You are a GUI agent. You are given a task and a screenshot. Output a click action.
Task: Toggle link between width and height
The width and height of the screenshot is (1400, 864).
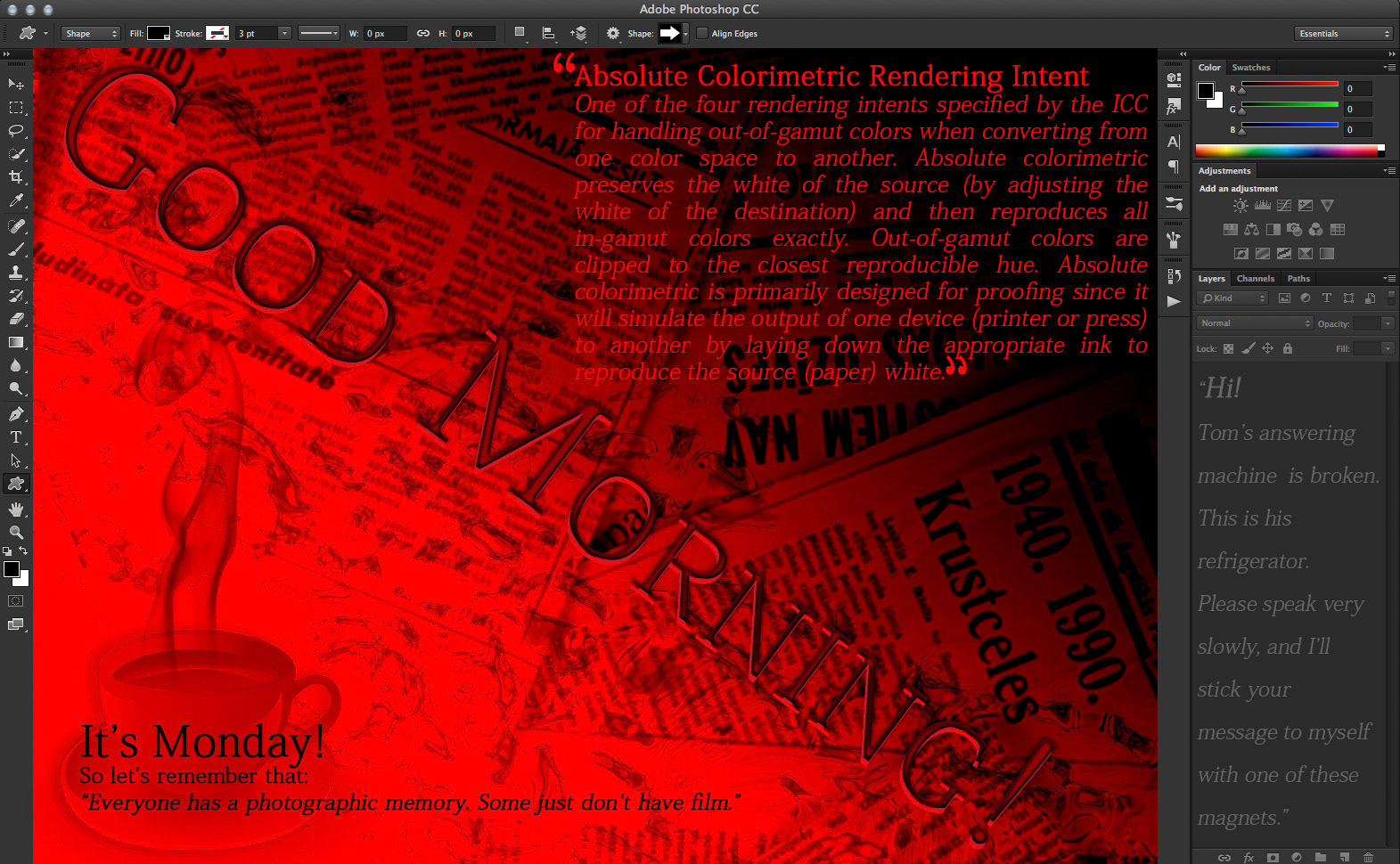point(423,34)
